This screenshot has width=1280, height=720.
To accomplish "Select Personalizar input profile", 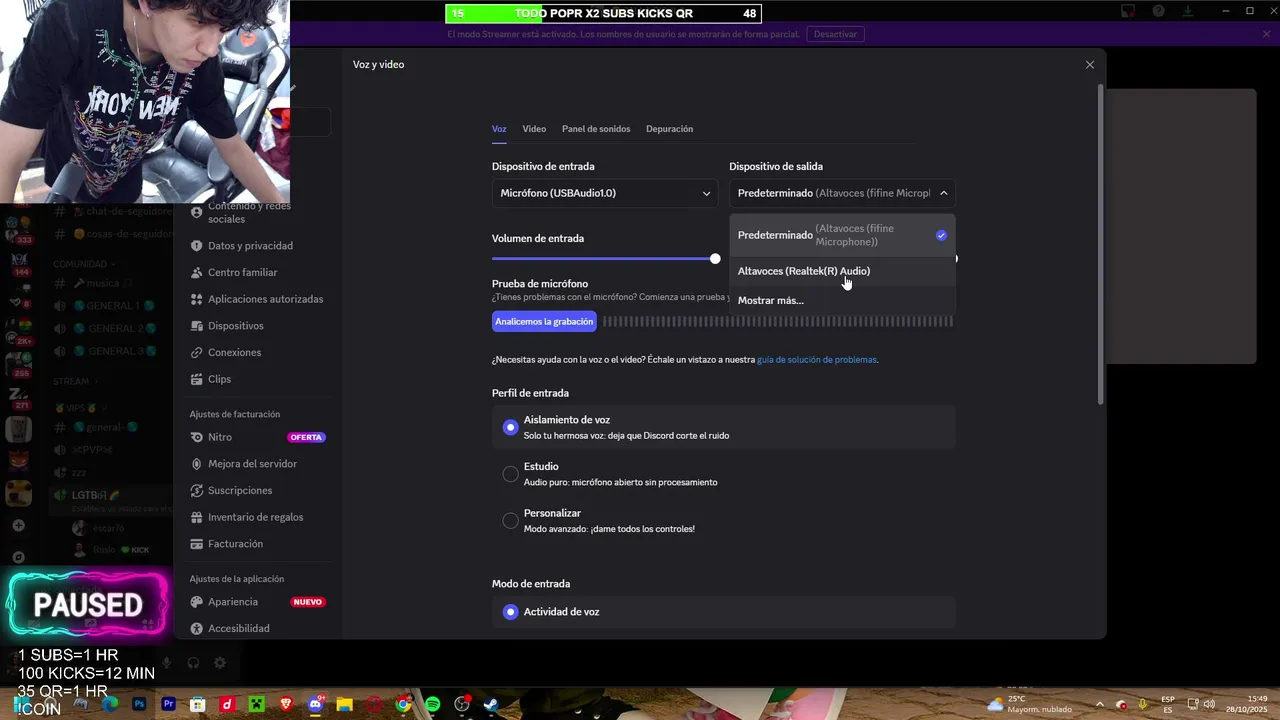I will point(723,520).
